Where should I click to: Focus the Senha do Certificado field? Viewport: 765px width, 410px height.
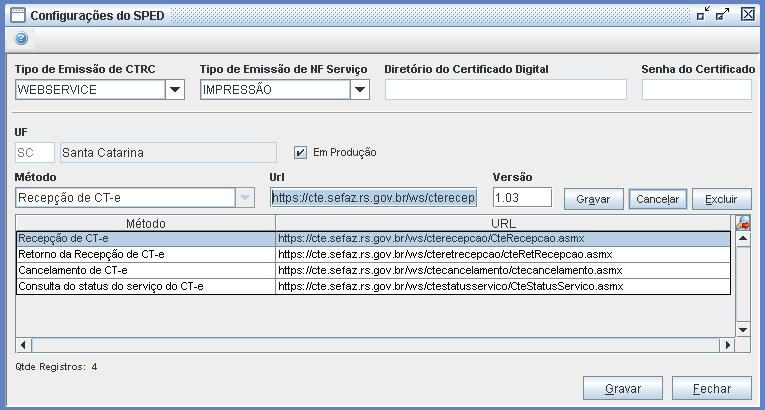[x=697, y=90]
